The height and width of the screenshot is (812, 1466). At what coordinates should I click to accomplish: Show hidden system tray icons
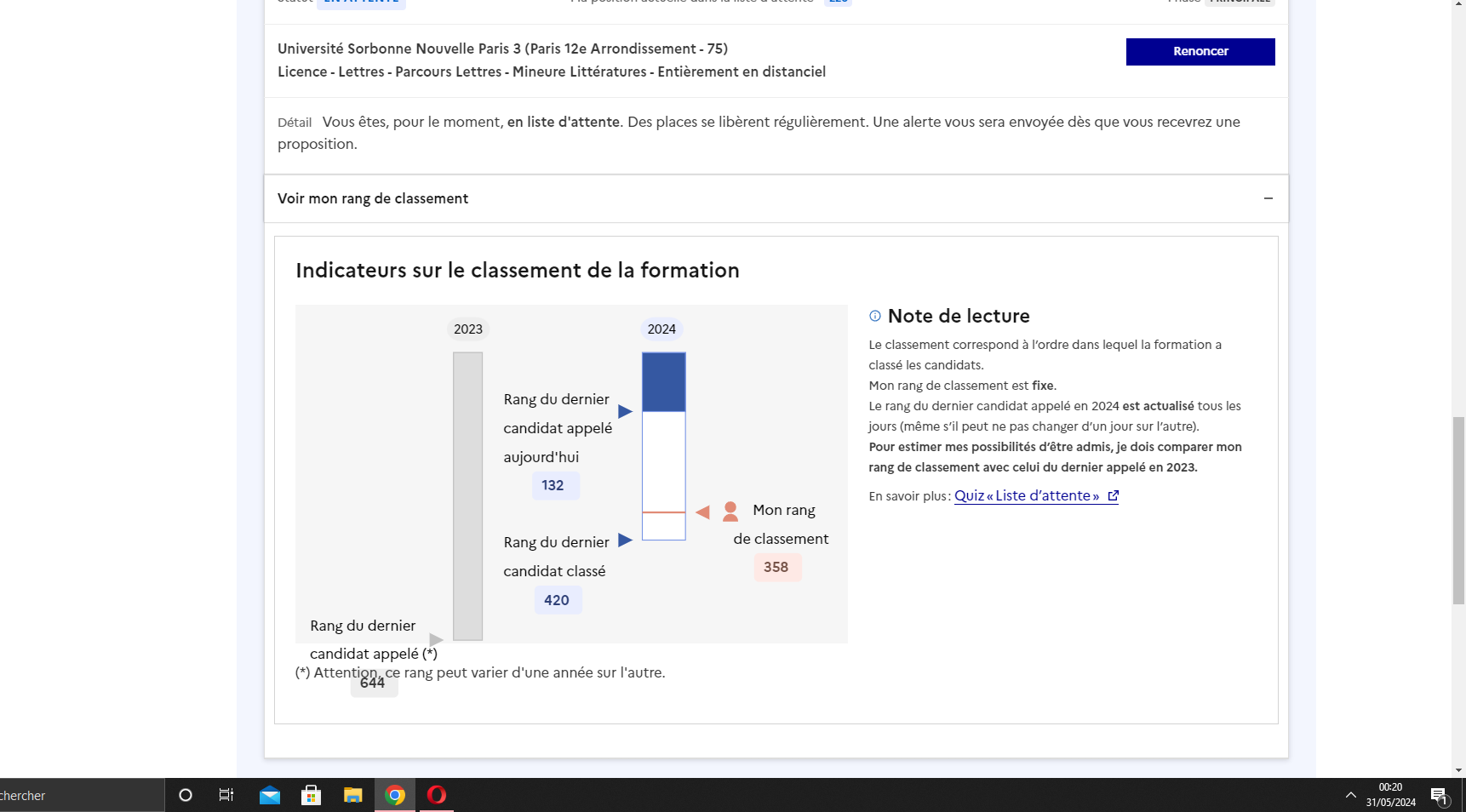[1350, 795]
